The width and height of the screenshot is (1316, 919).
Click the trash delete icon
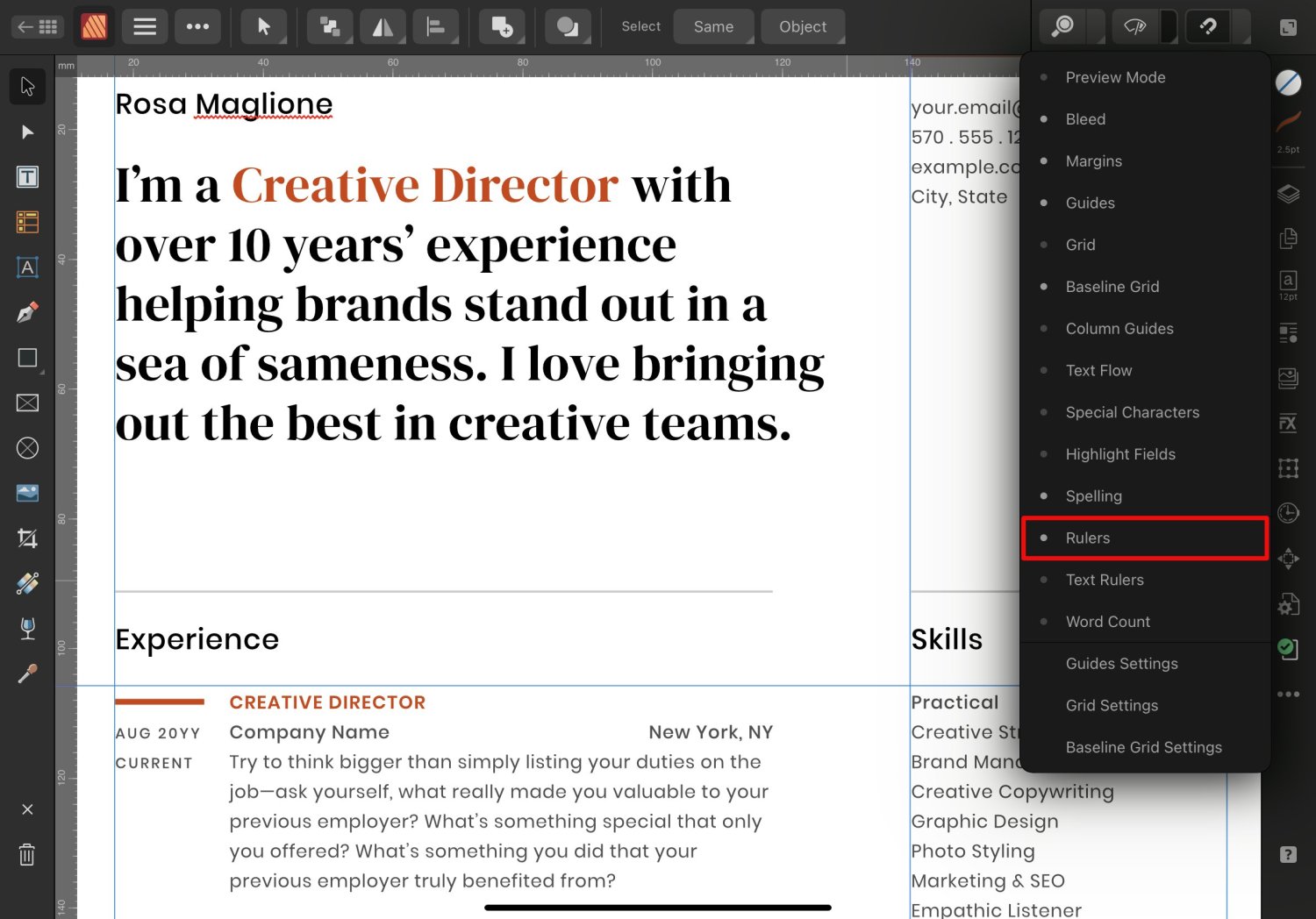(27, 854)
